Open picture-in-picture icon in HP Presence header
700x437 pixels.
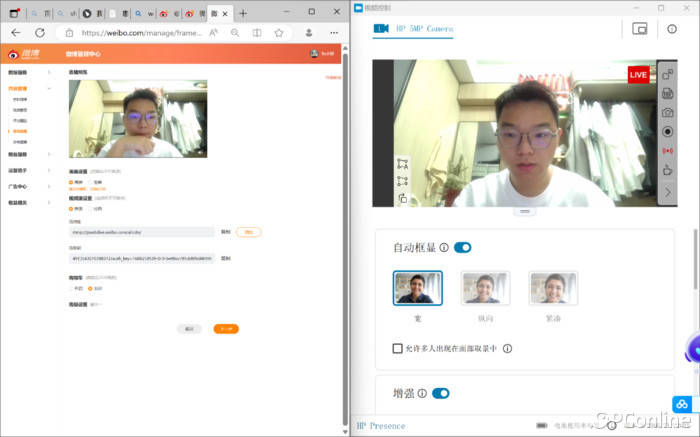coord(639,29)
